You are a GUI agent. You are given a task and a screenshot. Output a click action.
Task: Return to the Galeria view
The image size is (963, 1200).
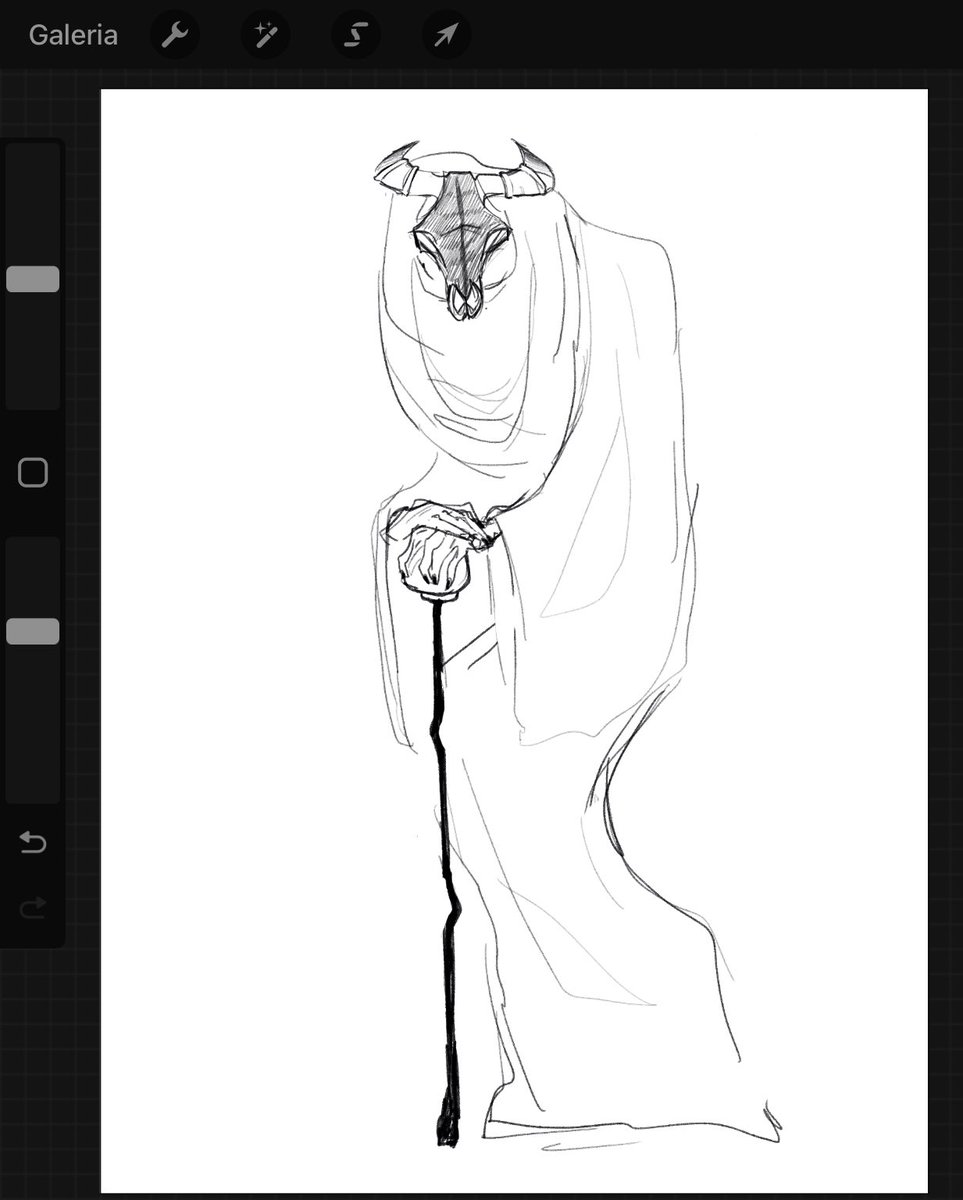(73, 35)
